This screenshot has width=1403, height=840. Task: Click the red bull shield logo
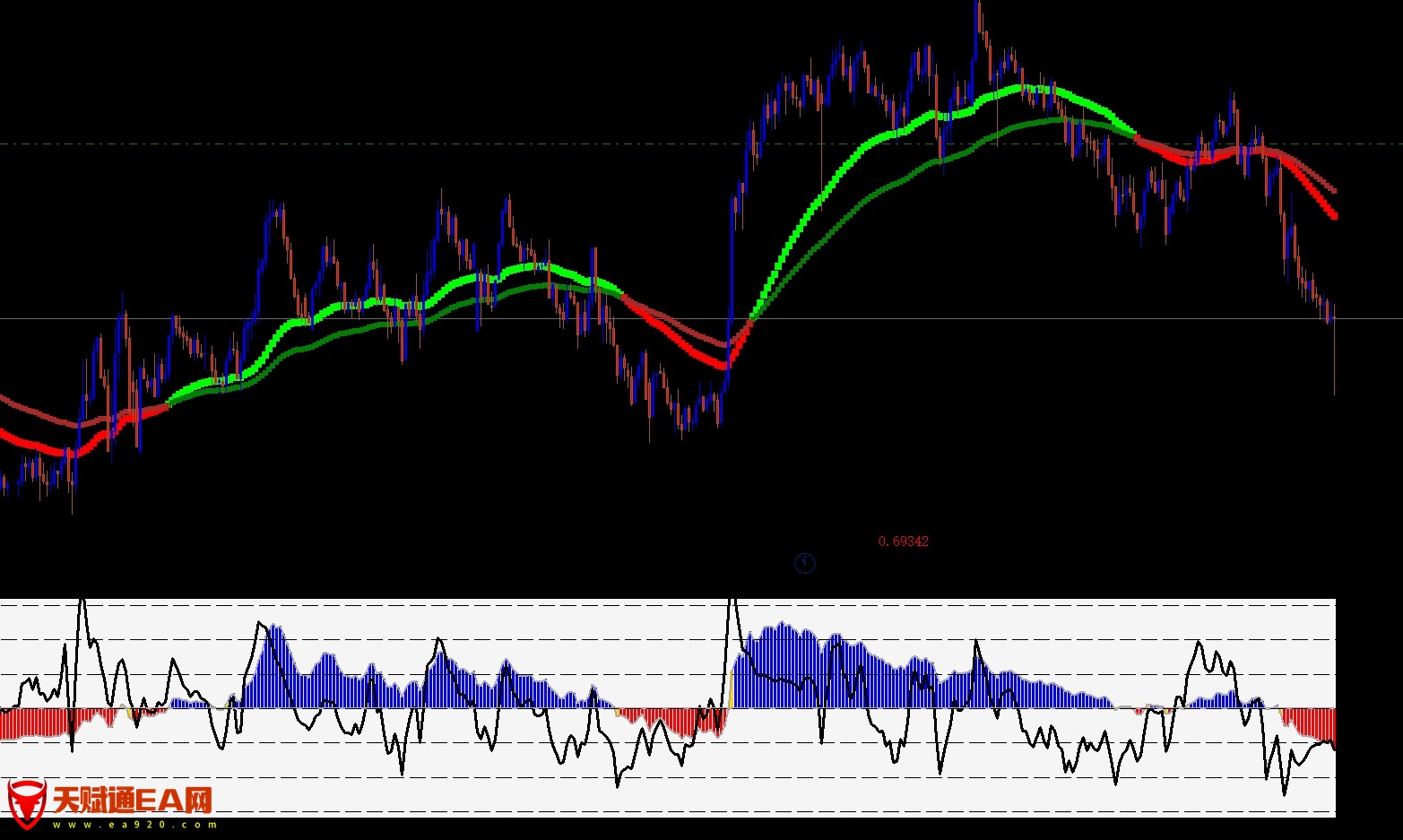click(x=26, y=803)
